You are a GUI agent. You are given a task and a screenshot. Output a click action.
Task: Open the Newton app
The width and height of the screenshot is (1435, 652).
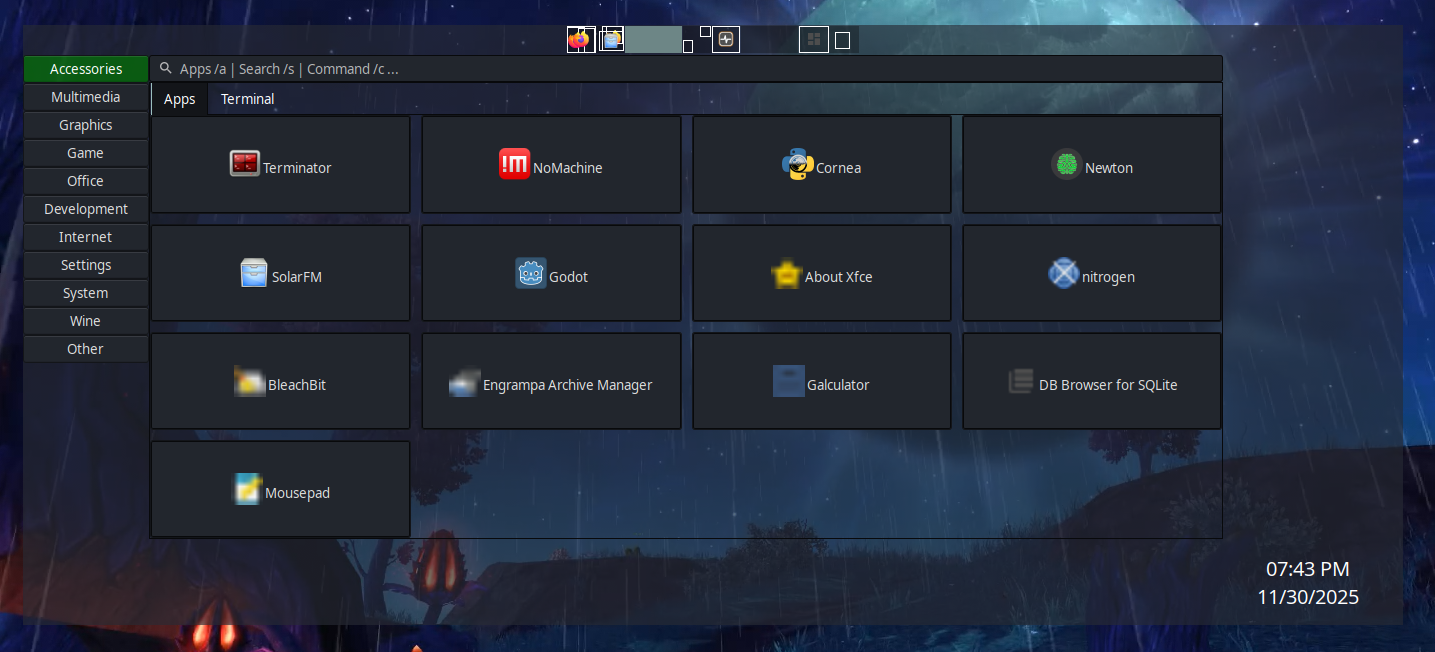[x=1091, y=164]
